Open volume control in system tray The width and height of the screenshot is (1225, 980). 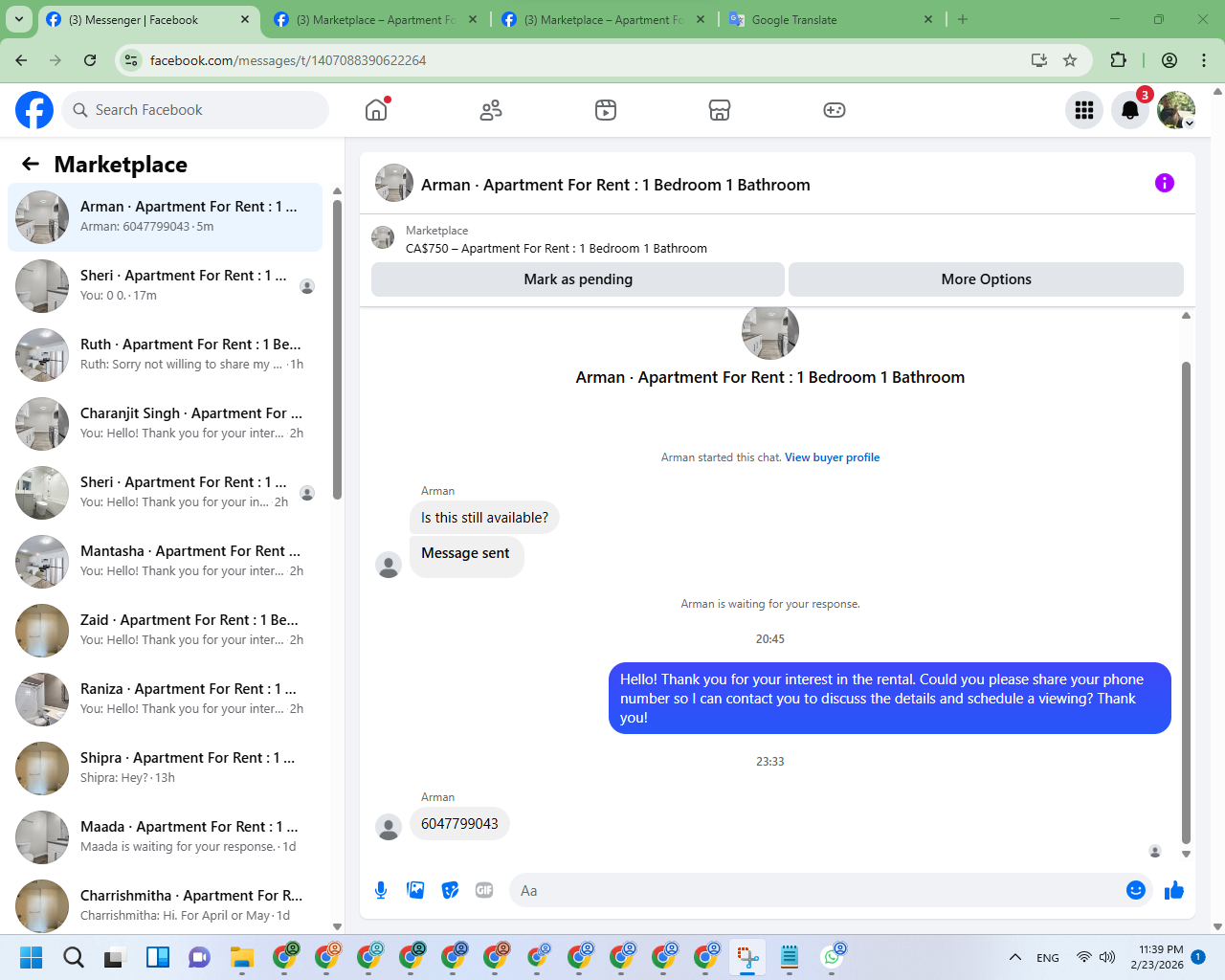tap(1107, 957)
